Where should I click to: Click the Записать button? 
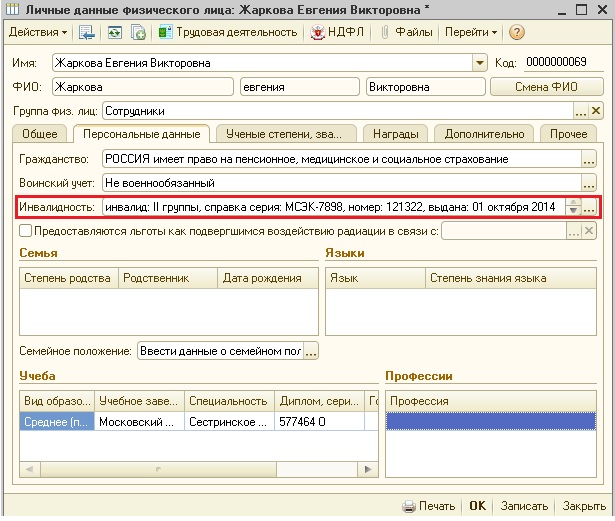tap(524, 506)
